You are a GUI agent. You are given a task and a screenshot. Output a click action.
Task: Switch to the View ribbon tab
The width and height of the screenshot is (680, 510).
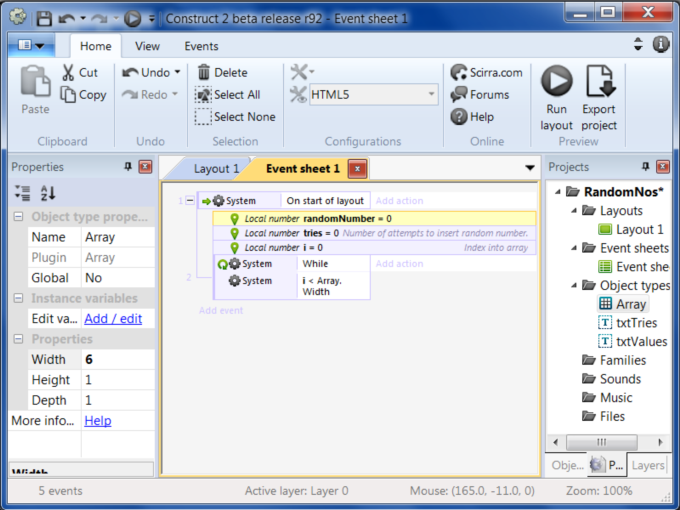147,46
